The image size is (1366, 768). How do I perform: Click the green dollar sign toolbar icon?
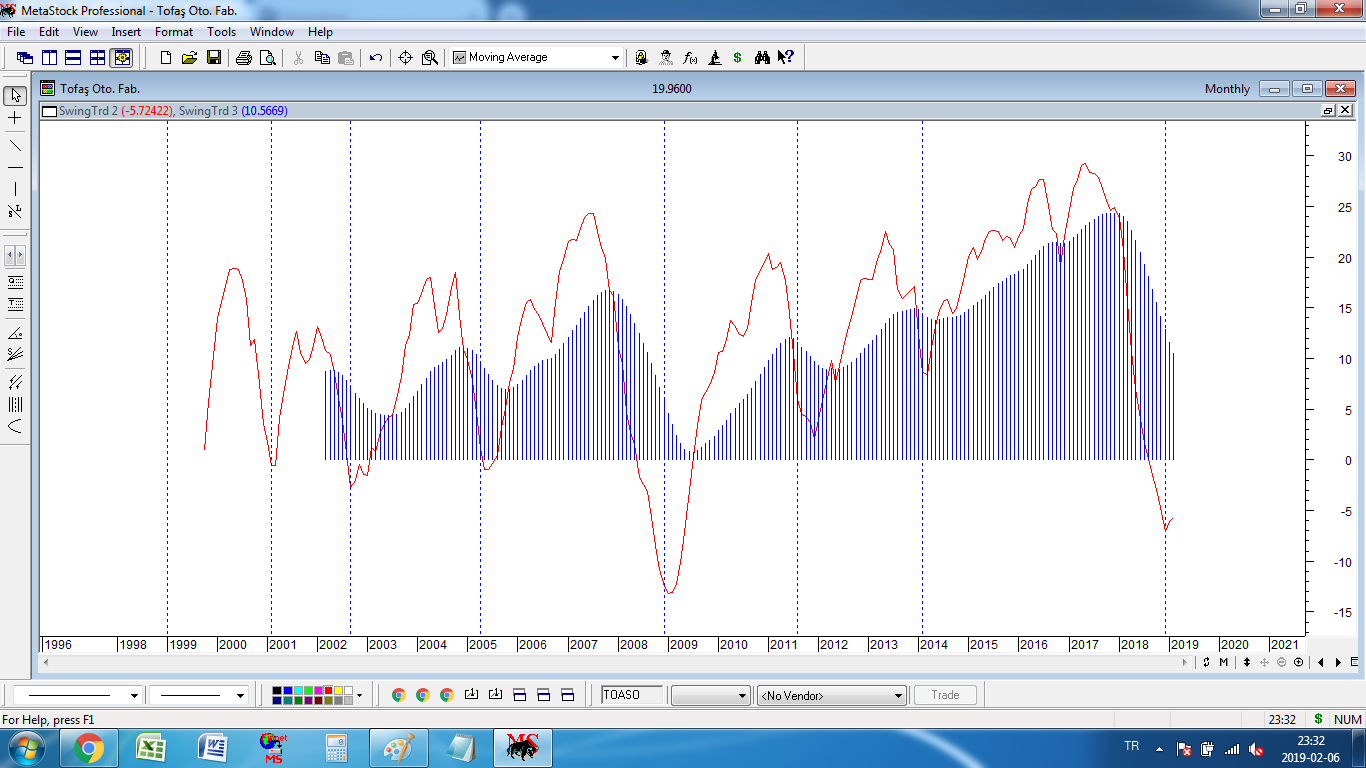pos(738,58)
